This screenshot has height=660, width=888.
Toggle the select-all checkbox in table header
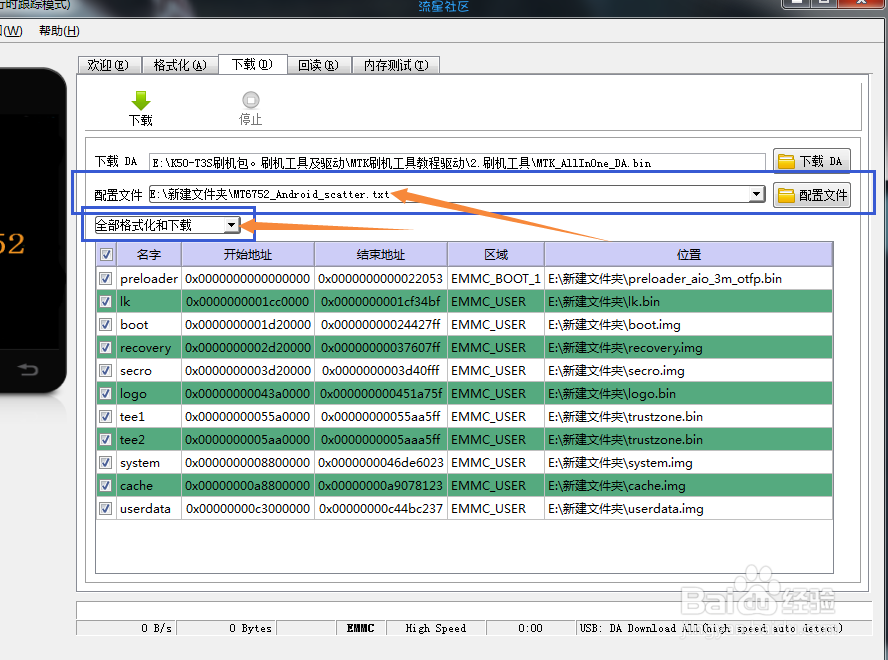click(106, 255)
